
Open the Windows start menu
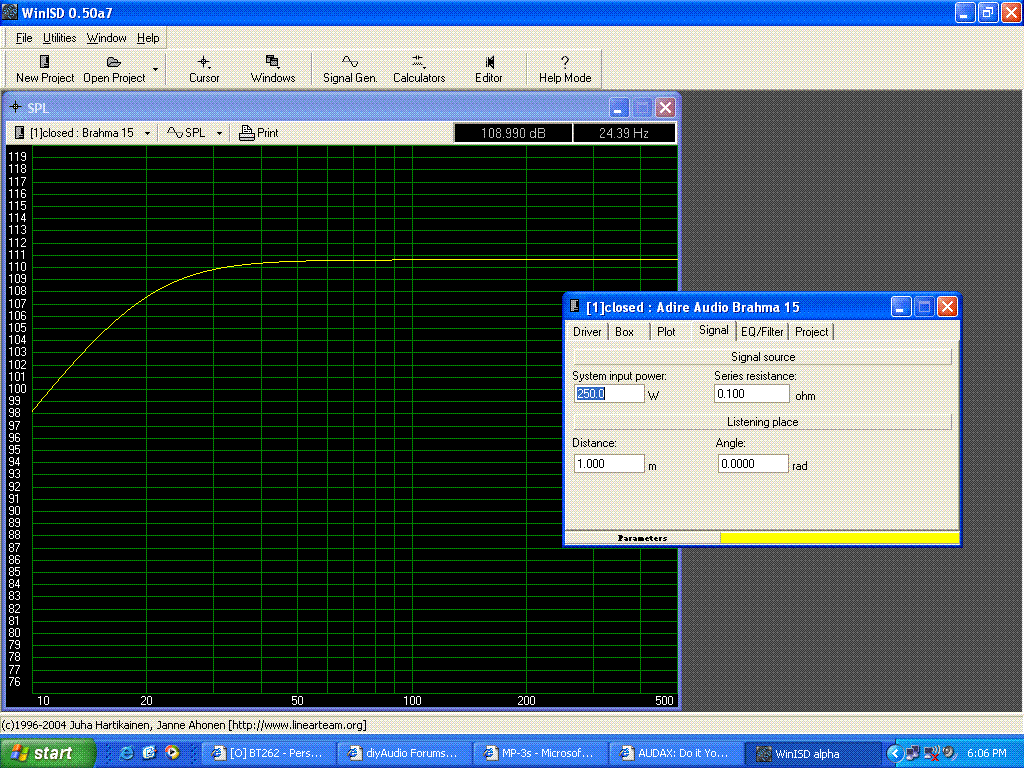click(47, 753)
